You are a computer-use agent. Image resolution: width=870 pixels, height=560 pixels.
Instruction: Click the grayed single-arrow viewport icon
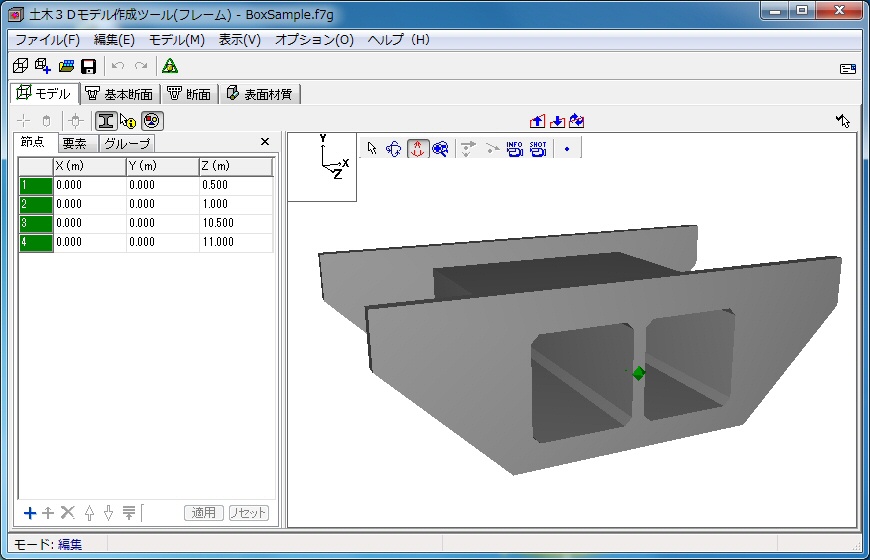[492, 149]
